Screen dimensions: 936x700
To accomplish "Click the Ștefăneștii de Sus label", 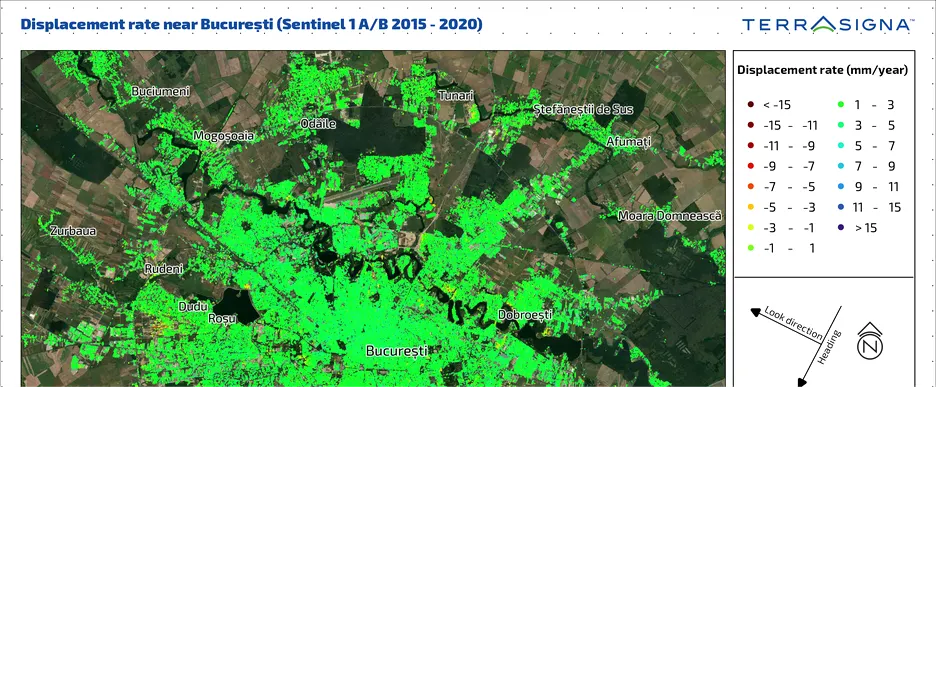I will pos(583,109).
